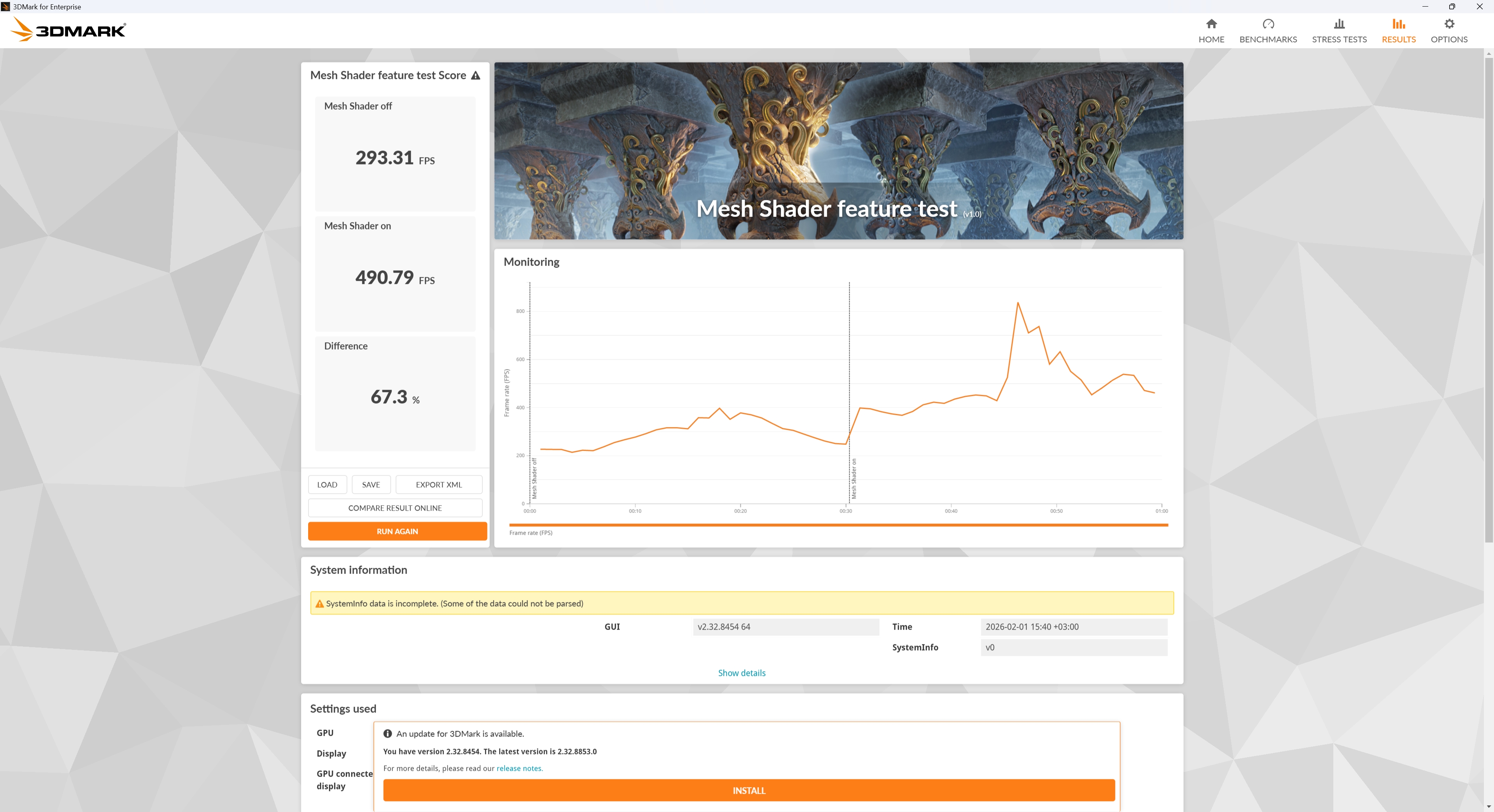Screen dimensions: 1494x812
Task: Click the LOAD button
Action: [327, 485]
